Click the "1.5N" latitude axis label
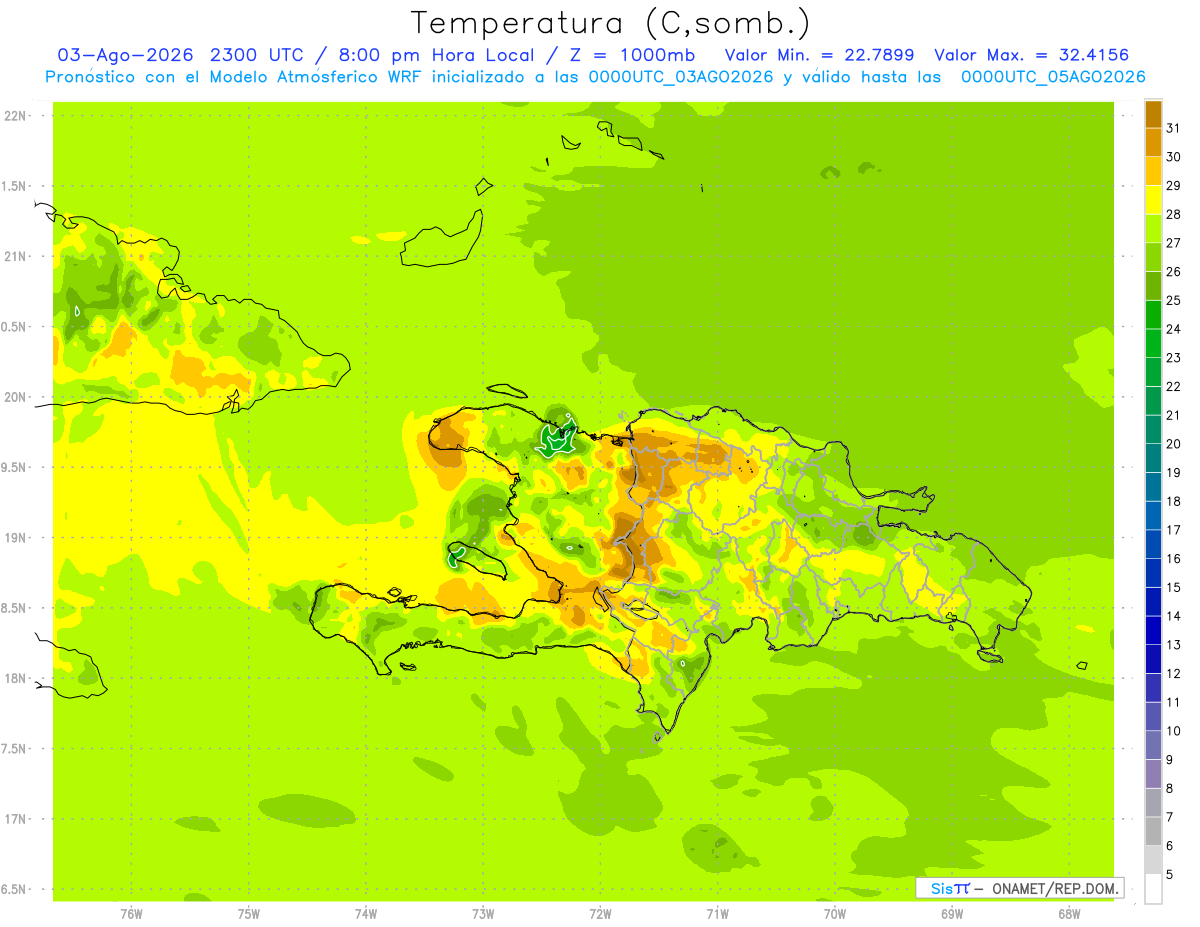1200x927 pixels. pos(15,186)
